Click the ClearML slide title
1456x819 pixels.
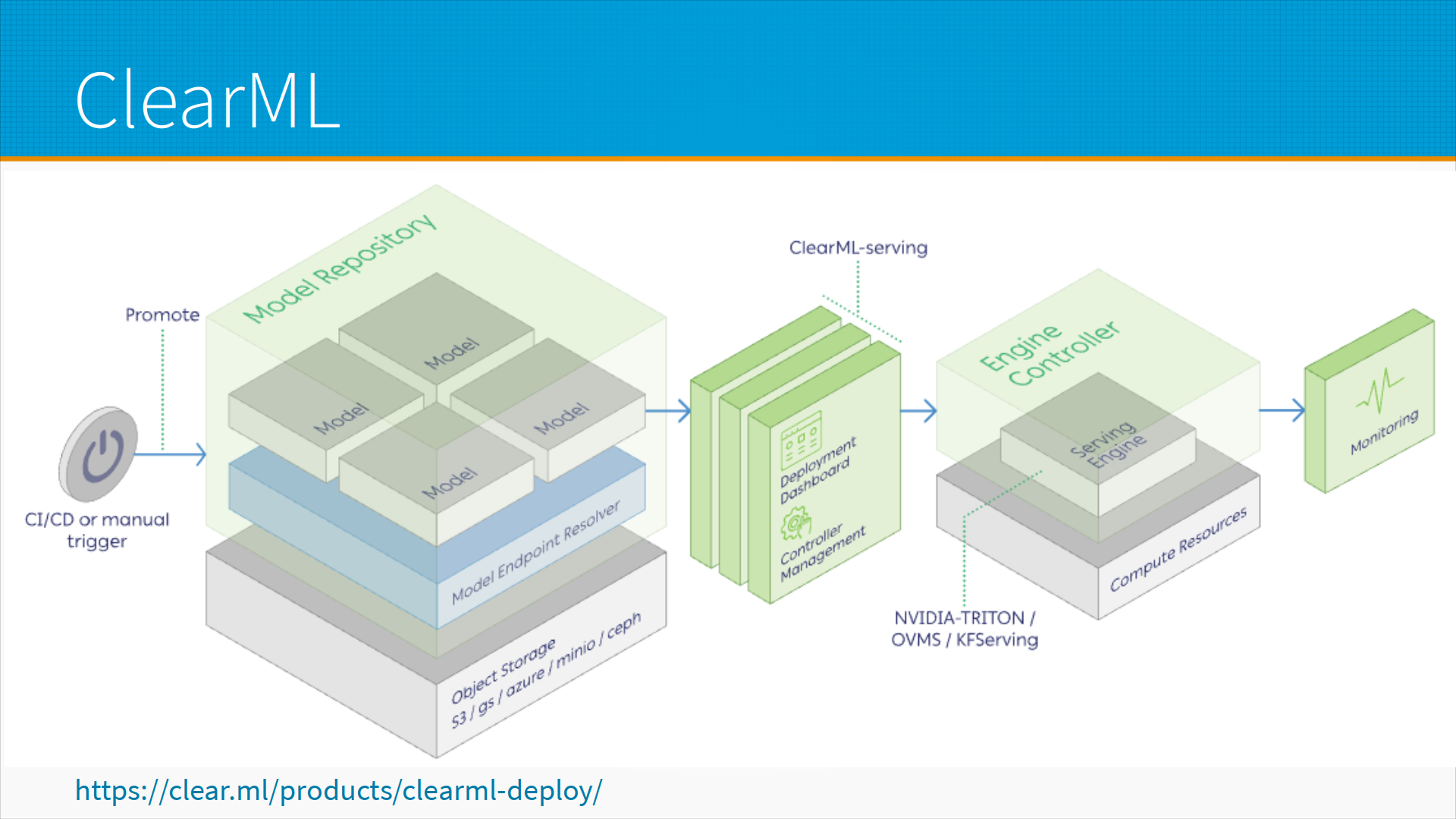click(x=207, y=100)
